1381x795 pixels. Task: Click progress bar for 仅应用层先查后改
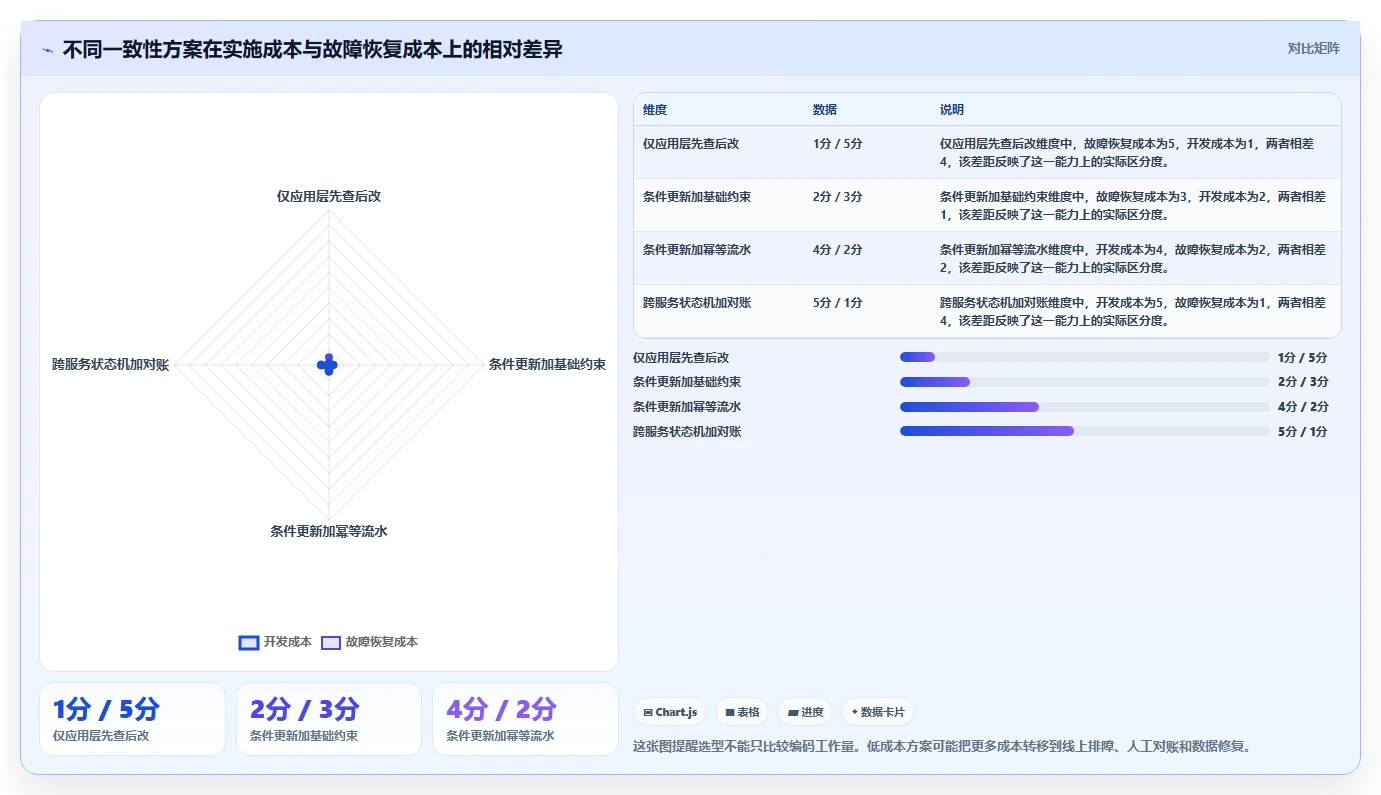pos(1084,357)
